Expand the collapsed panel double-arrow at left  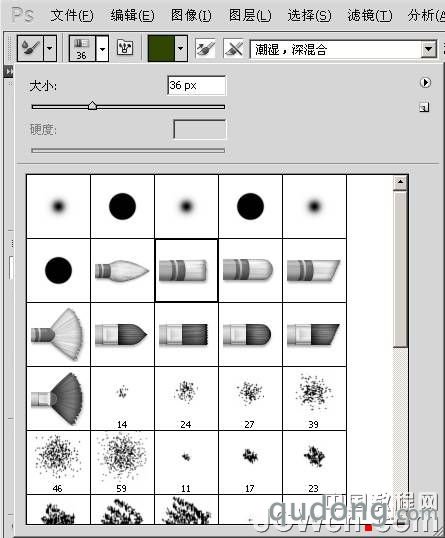tap(8, 71)
